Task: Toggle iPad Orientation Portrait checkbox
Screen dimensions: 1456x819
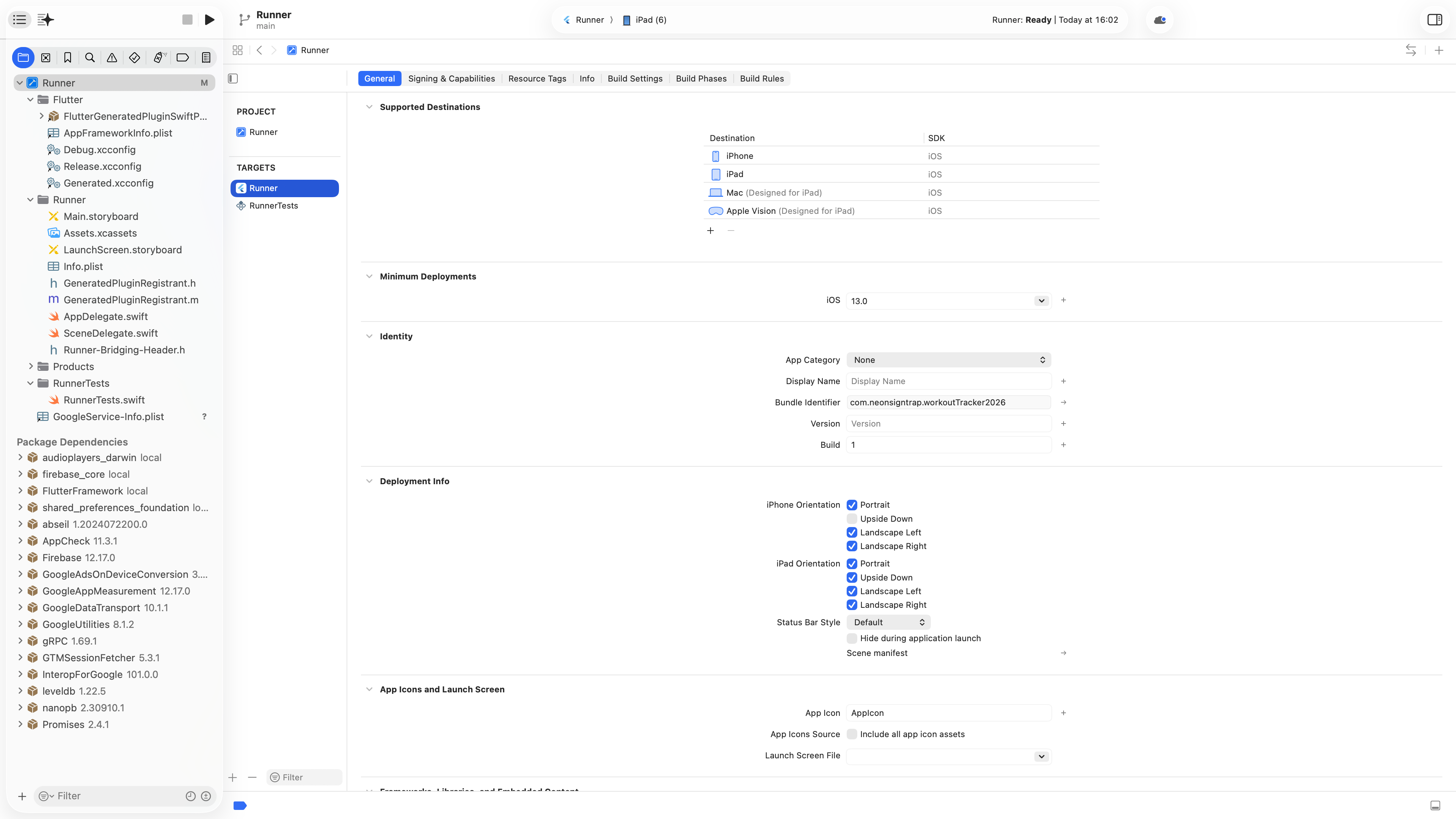Action: click(x=852, y=563)
